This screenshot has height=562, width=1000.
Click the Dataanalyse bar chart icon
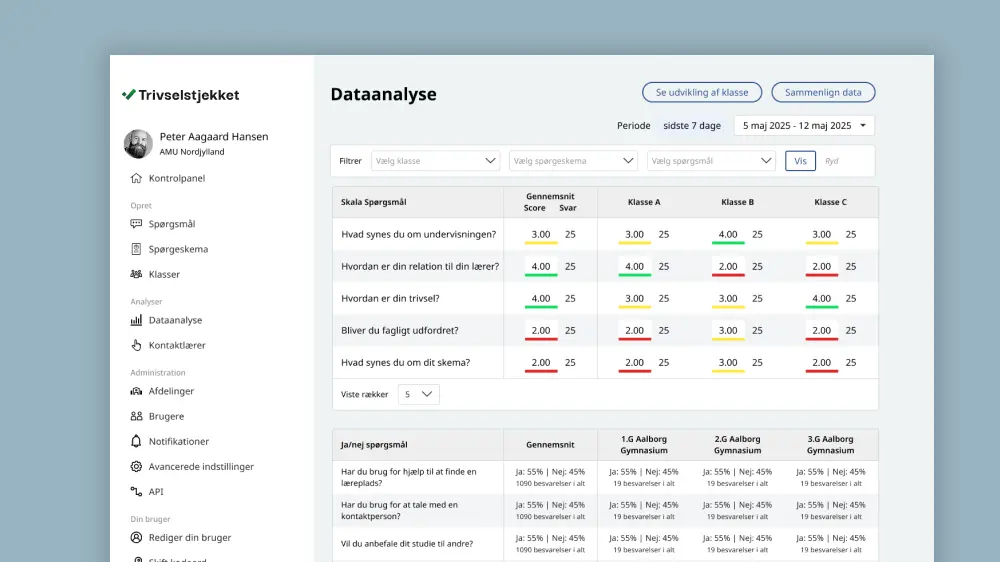[136, 321]
